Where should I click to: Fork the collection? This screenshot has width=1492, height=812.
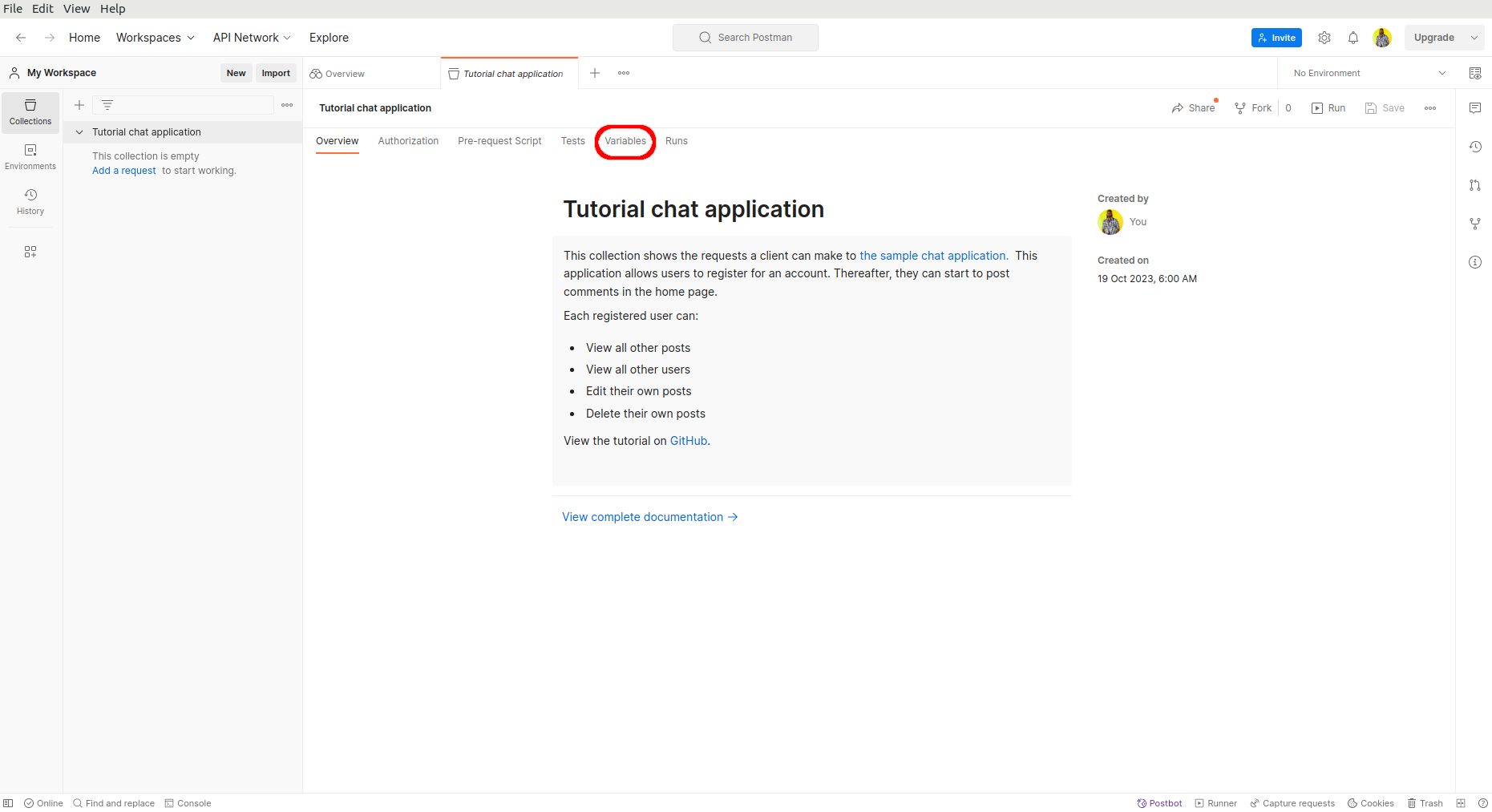pyautogui.click(x=1253, y=108)
